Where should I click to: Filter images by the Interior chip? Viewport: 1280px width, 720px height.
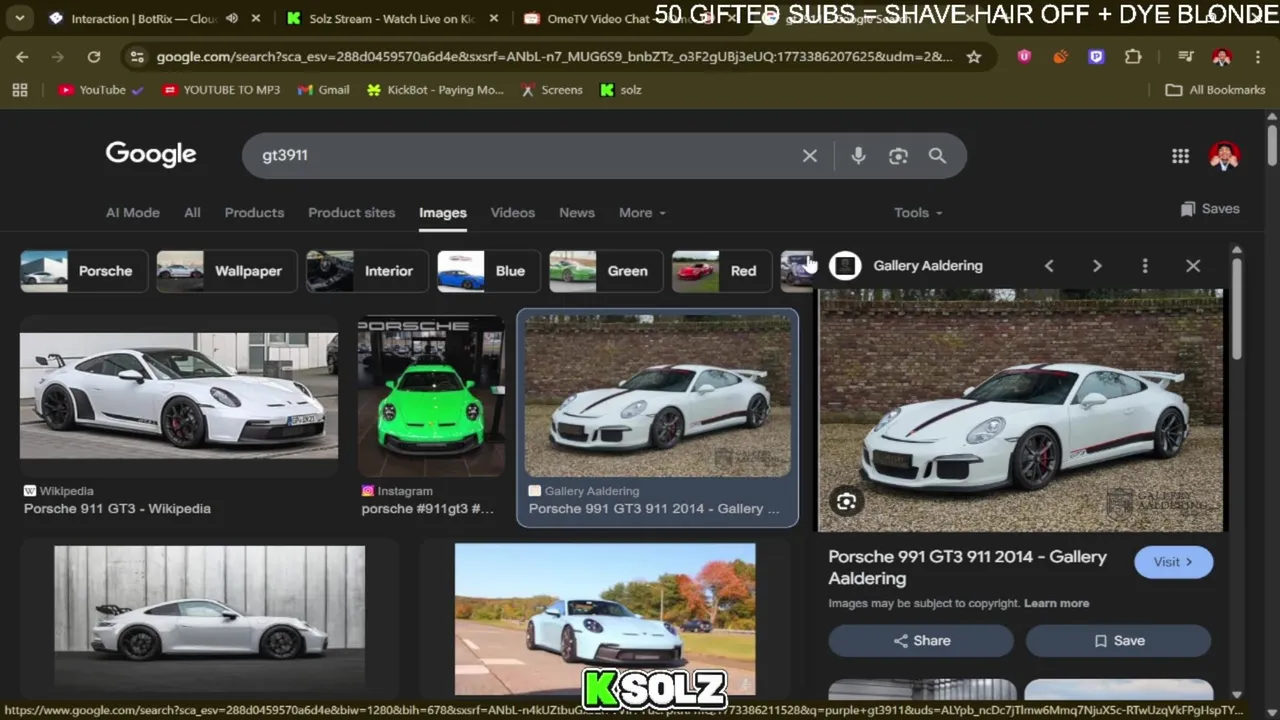click(x=365, y=271)
